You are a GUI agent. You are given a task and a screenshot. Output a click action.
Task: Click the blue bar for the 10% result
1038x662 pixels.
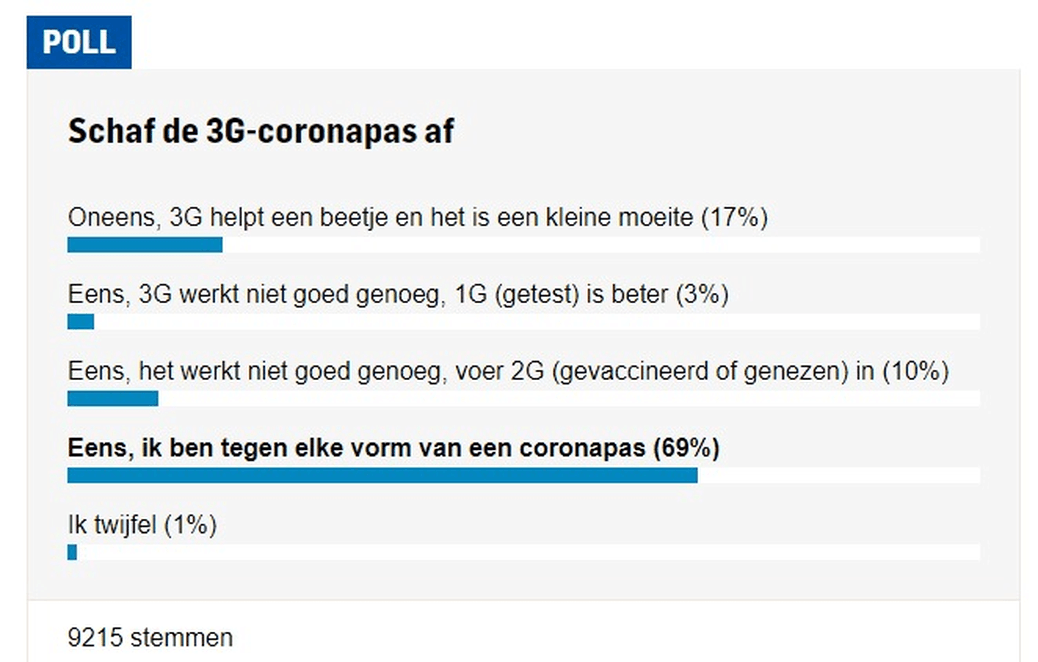112,399
